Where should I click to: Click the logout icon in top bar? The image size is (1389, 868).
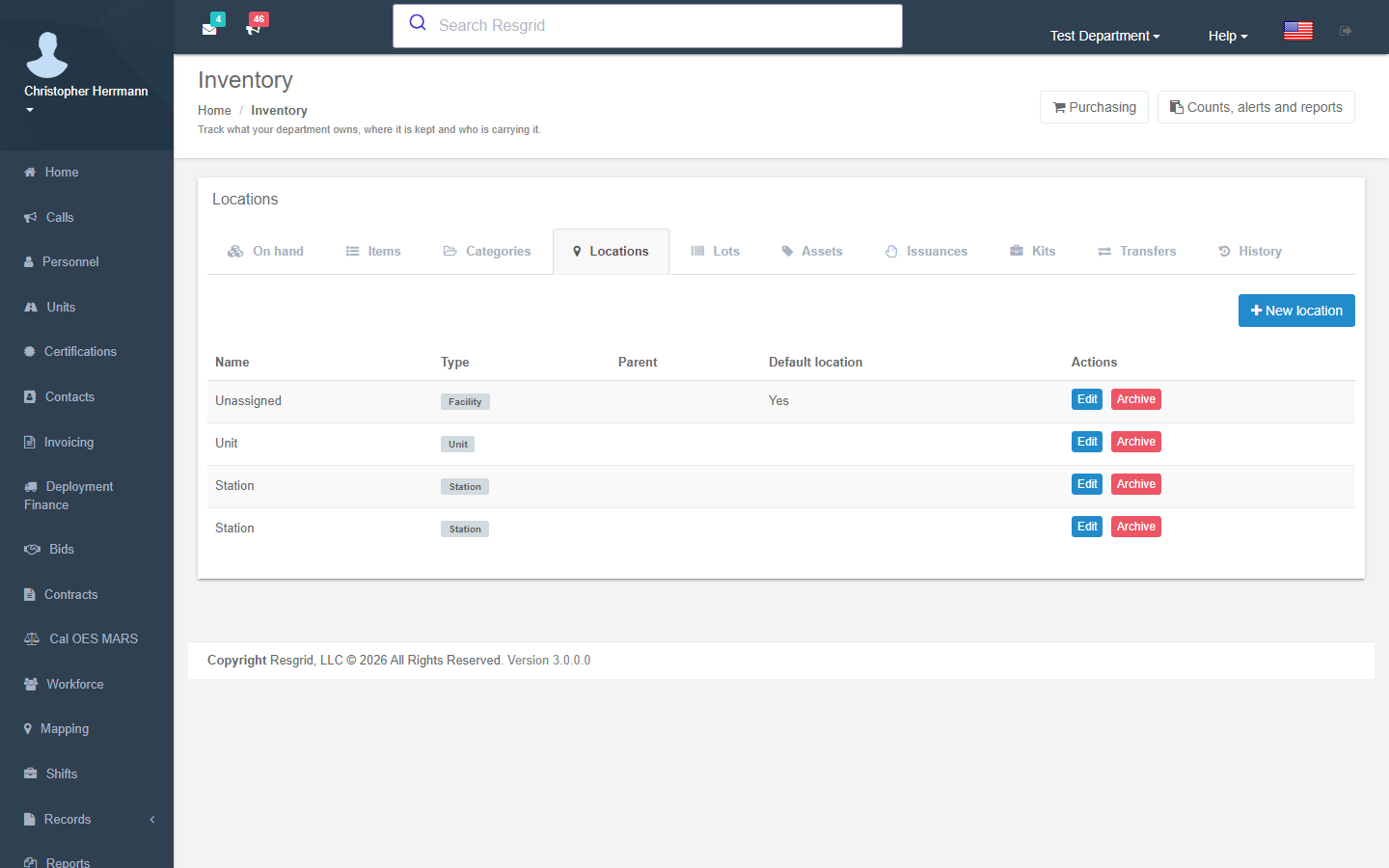[x=1346, y=31]
